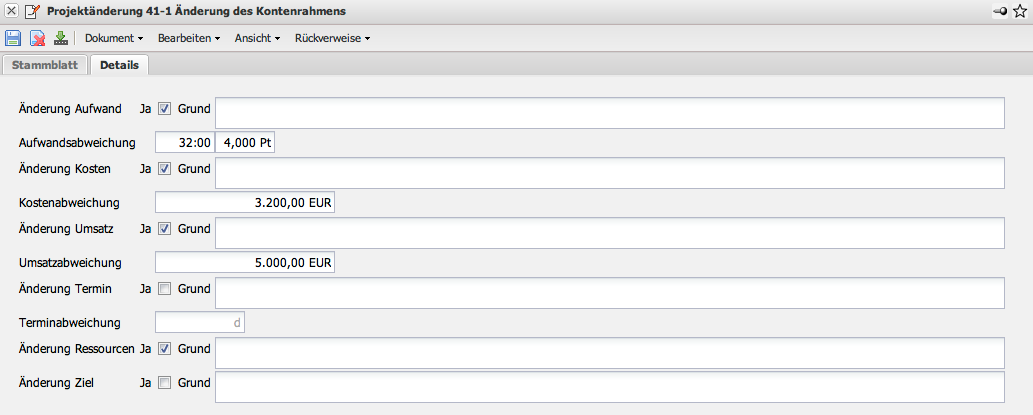Click the discard changes icon with red X

[37, 38]
